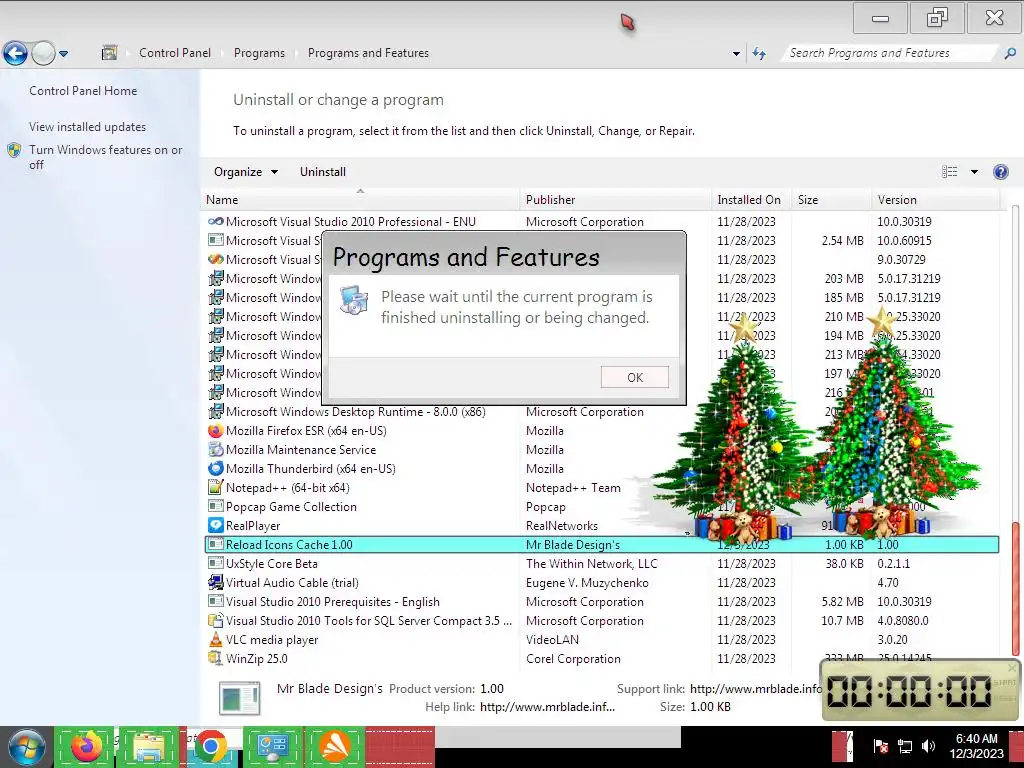This screenshot has width=1024, height=768.
Task: Open Google Chrome from the taskbar
Action: tap(210, 747)
